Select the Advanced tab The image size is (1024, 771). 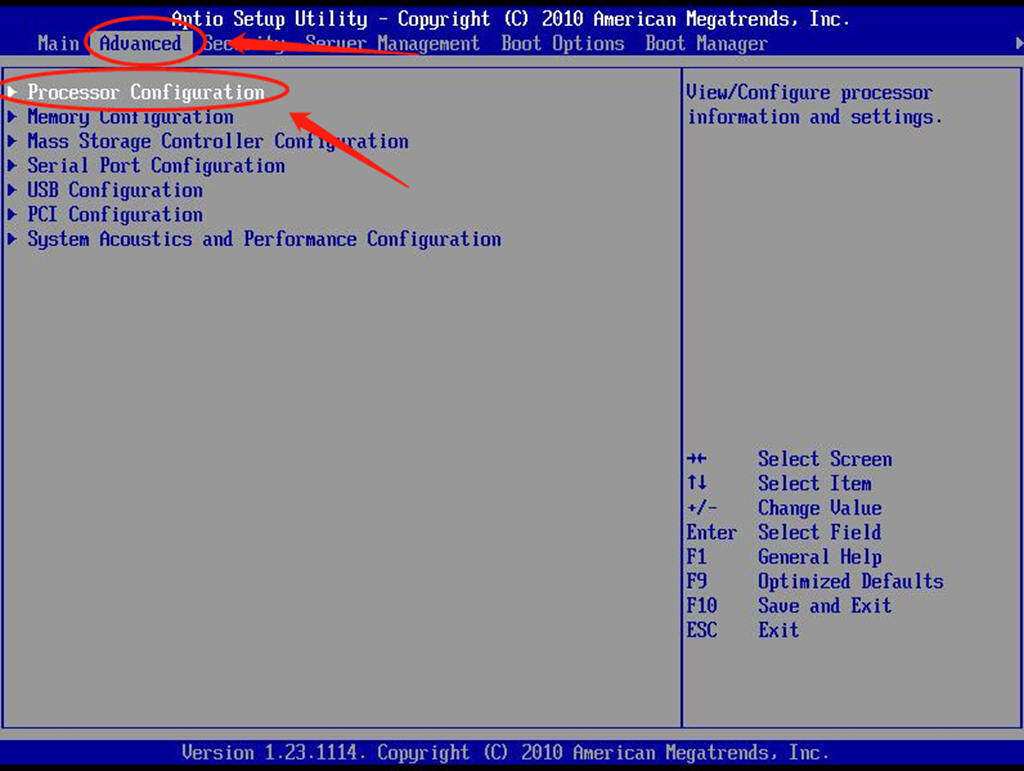140,43
